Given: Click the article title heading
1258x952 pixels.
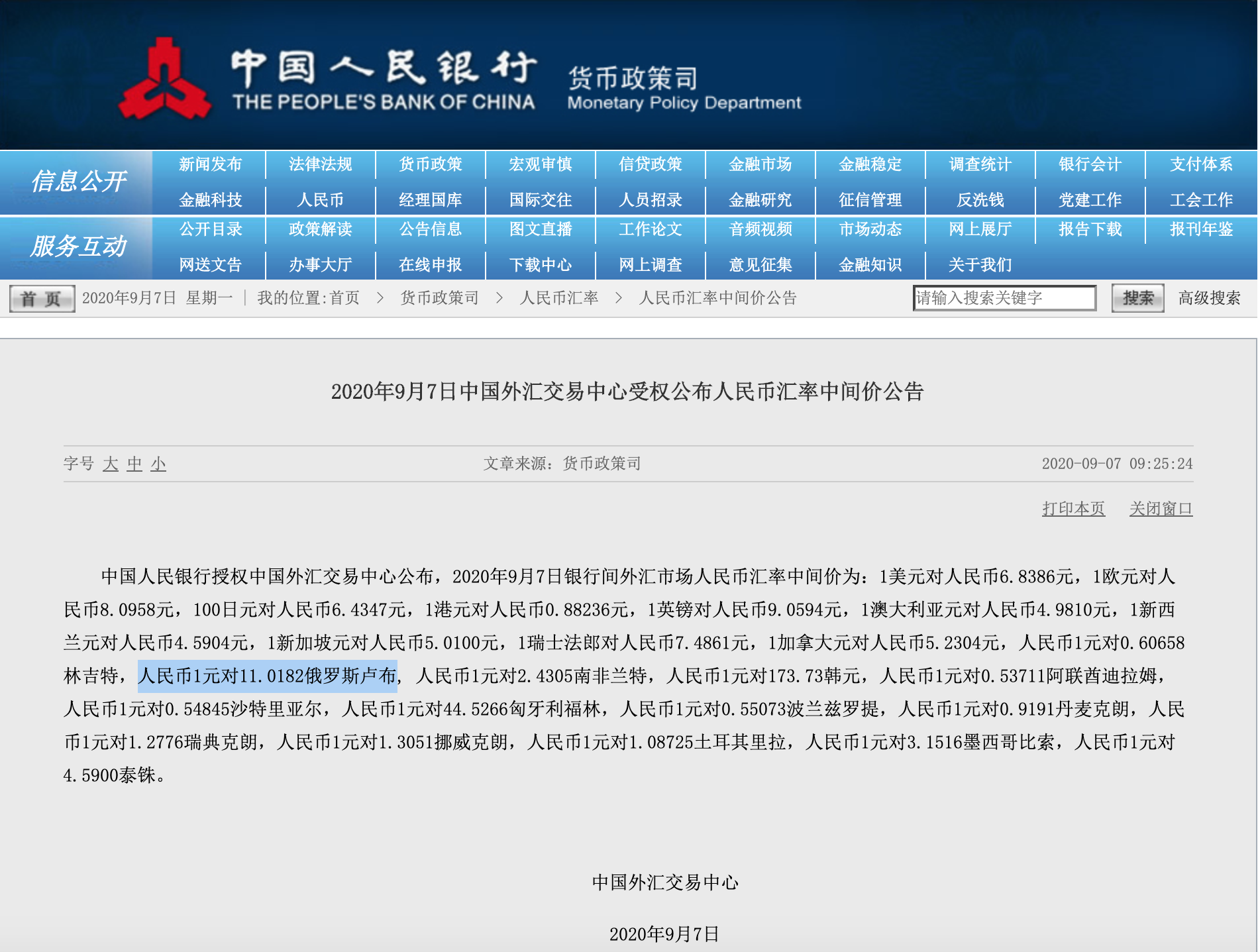Looking at the screenshot, I should coord(627,392).
